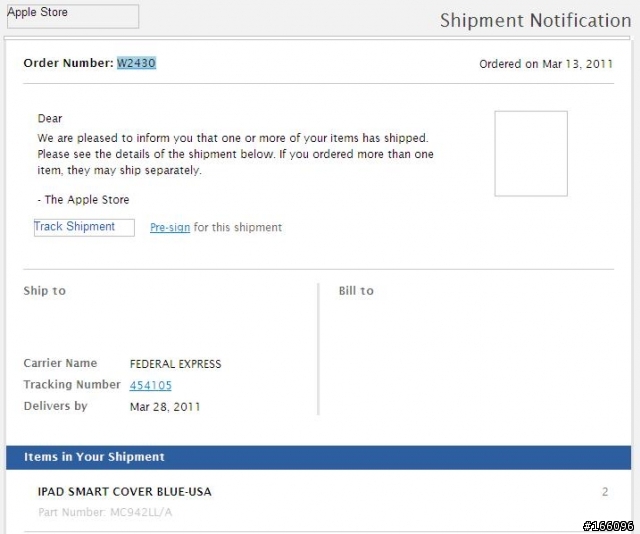
Task: Follow the Pre-sign link
Action: 170,227
